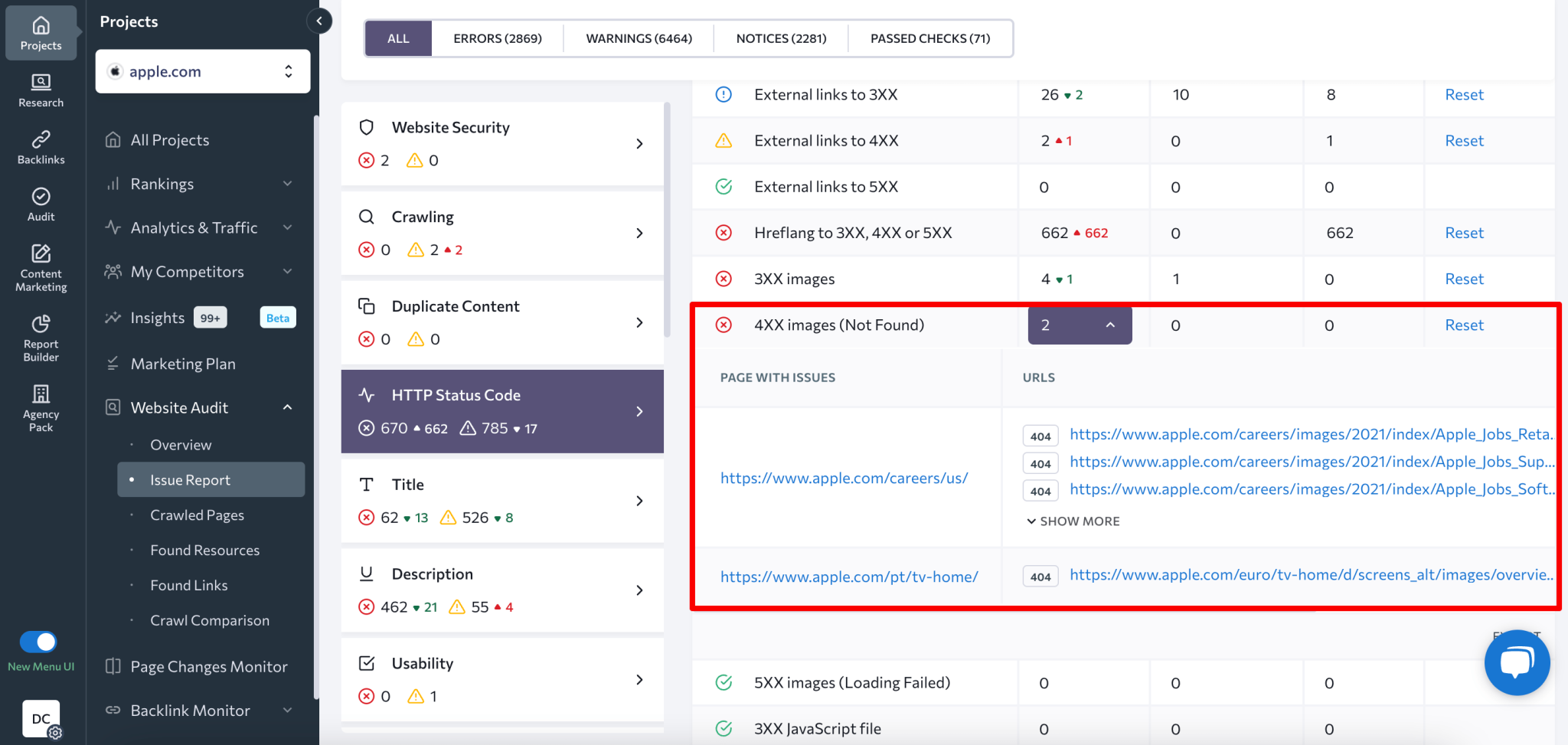Collapse sidebar with the arrow button
Screen dimensions: 1568x745
tap(319, 21)
